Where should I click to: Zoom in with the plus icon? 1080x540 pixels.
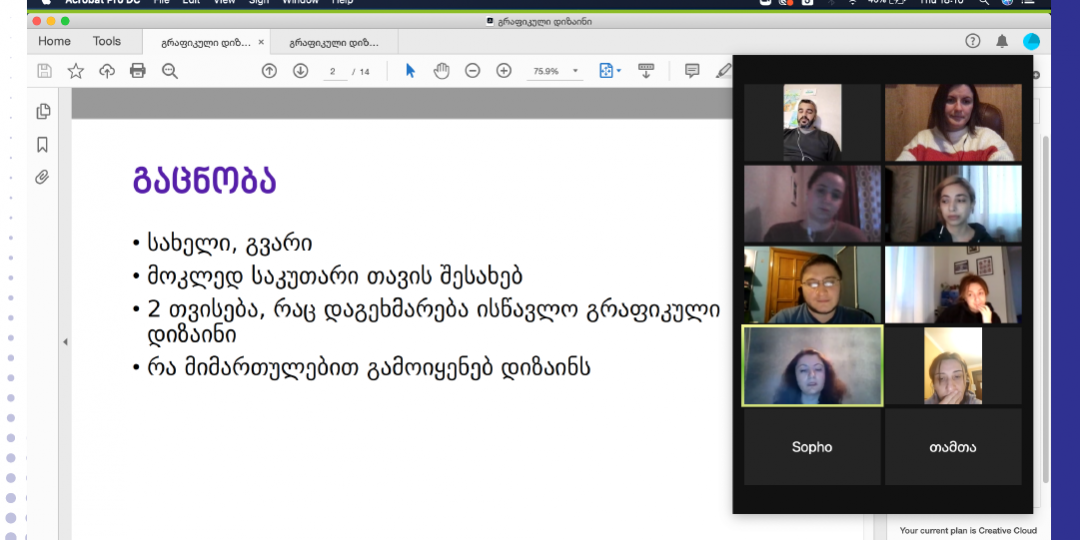pos(504,70)
